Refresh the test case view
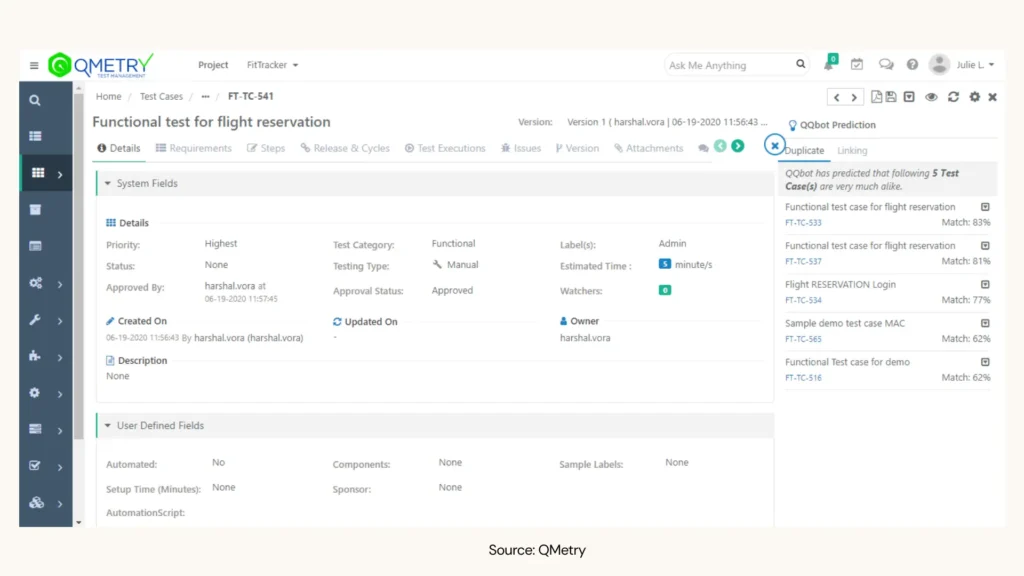 (953, 97)
